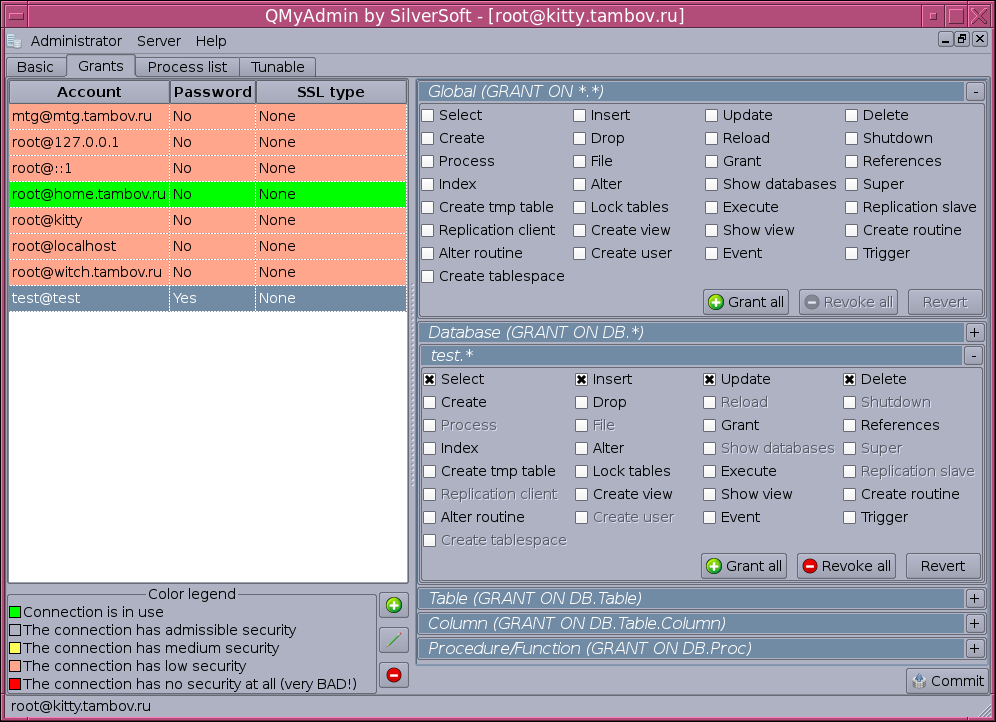Click the edit account pencil icon
Screen dimensions: 996x722
coord(393,640)
